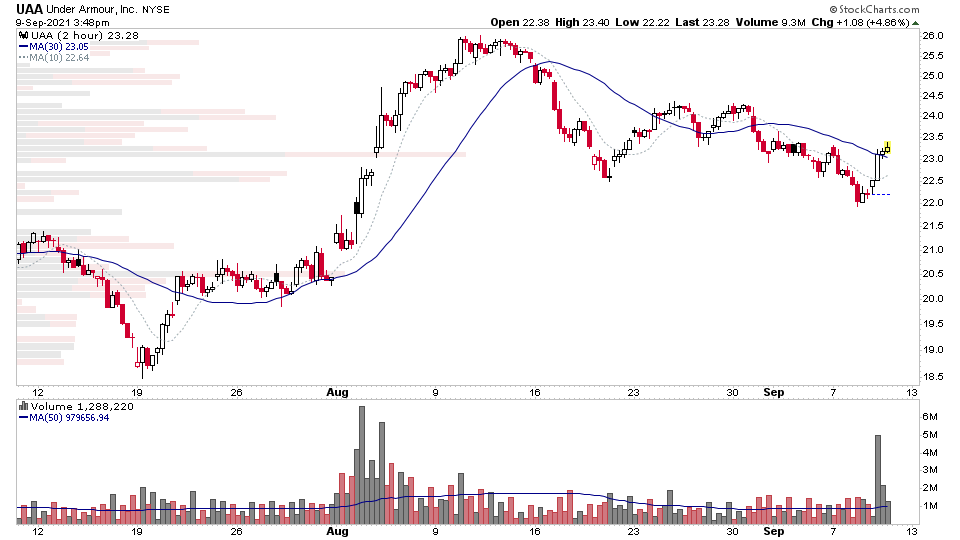Click the 26.0 price axis label
Viewport: 960px width, 540px height.
(x=932, y=36)
